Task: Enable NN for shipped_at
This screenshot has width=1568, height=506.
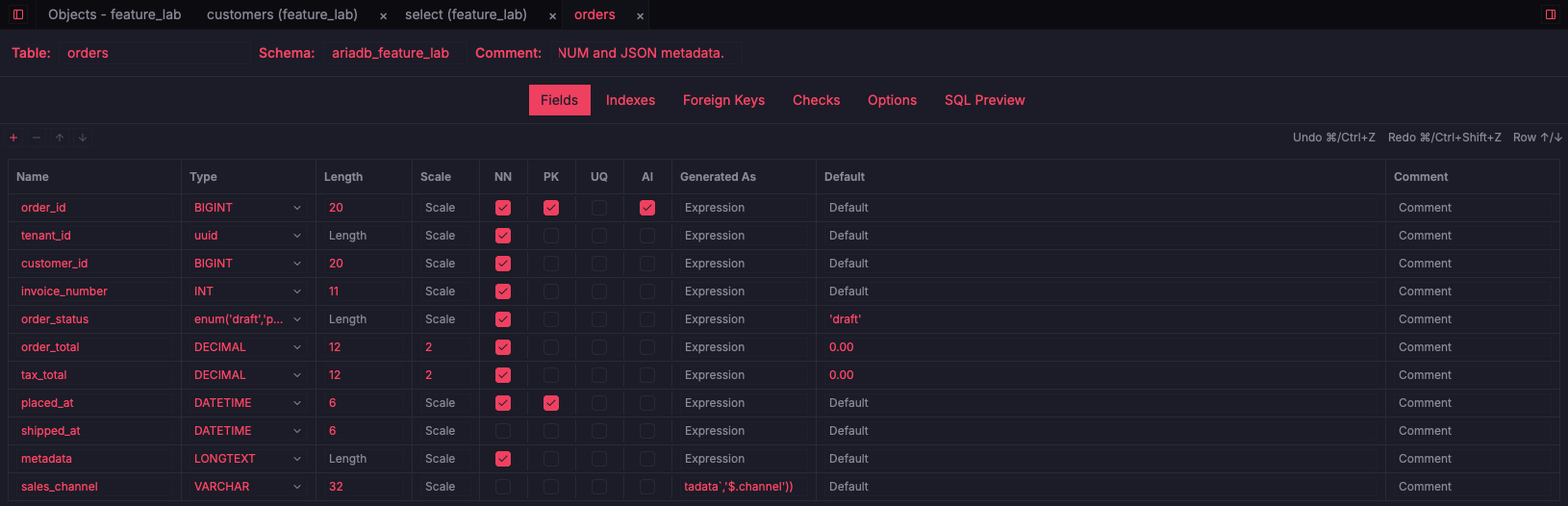Action: 503,431
